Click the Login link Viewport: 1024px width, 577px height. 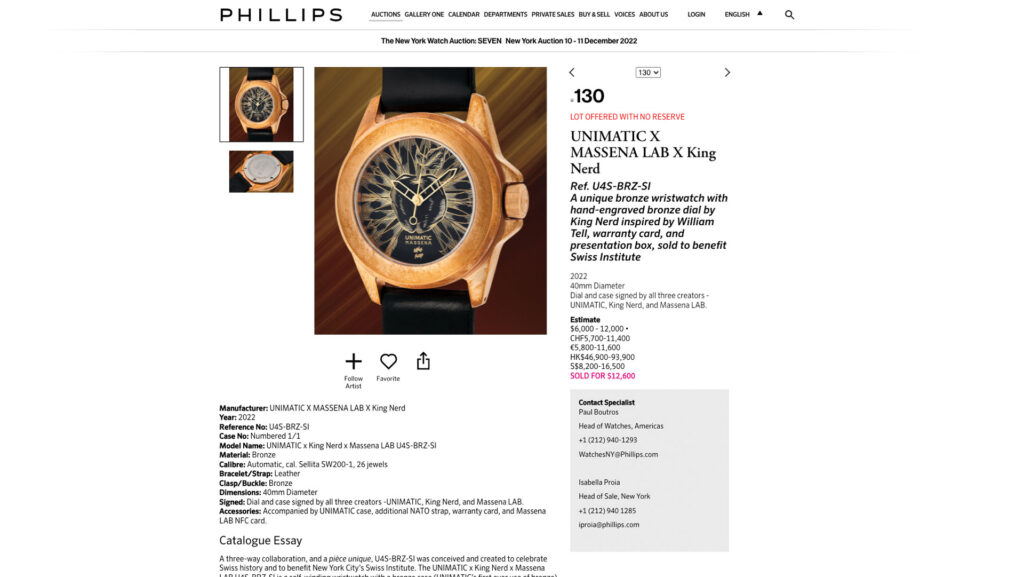(696, 14)
